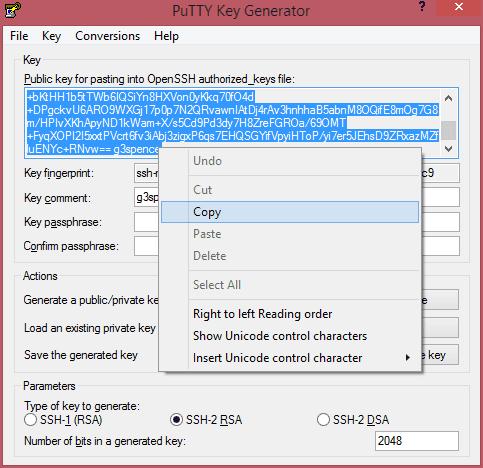Select the SSH-2 DSA key type
The height and width of the screenshot is (468, 483).
[323, 420]
